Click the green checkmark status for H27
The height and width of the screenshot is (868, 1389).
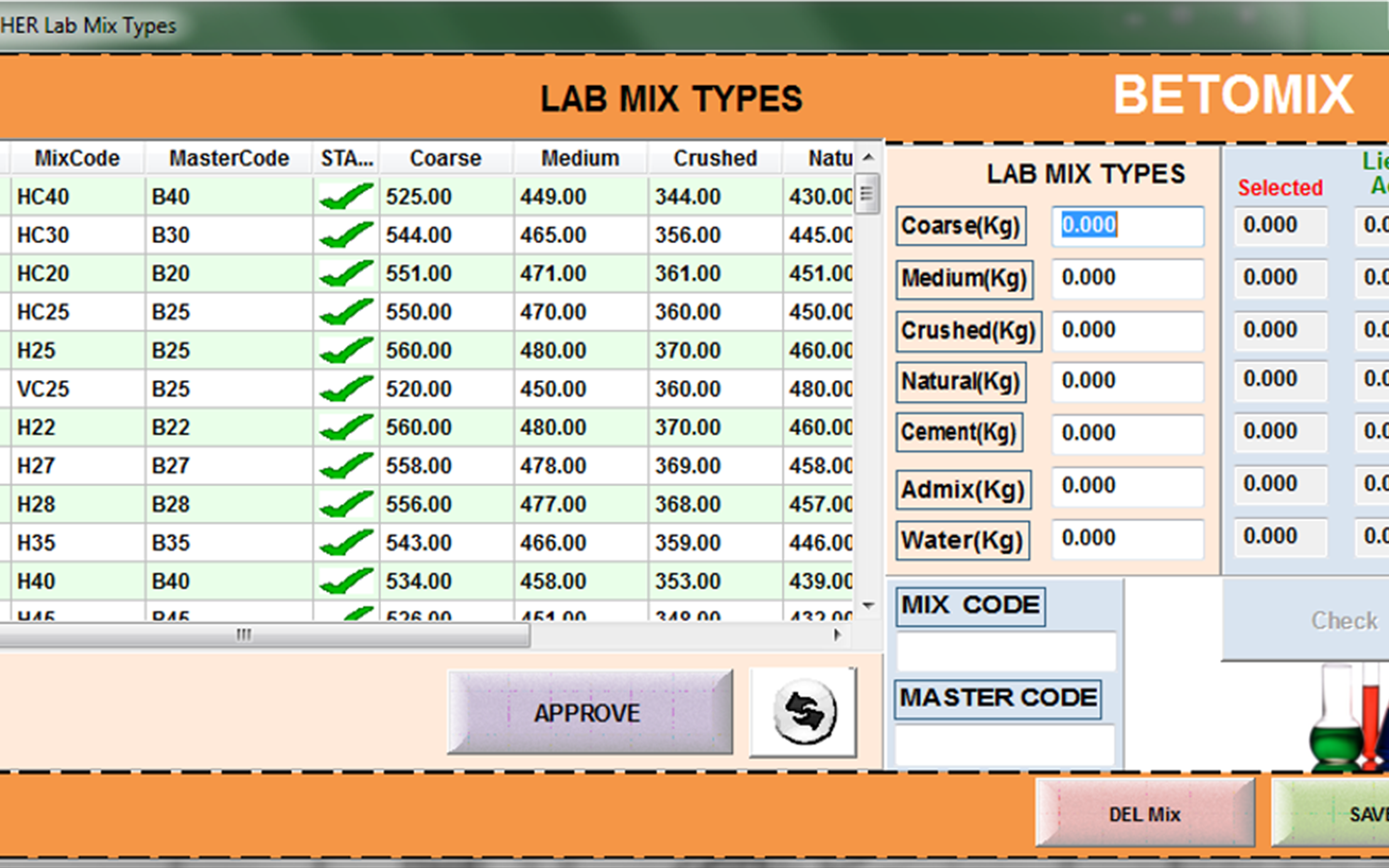pos(346,466)
